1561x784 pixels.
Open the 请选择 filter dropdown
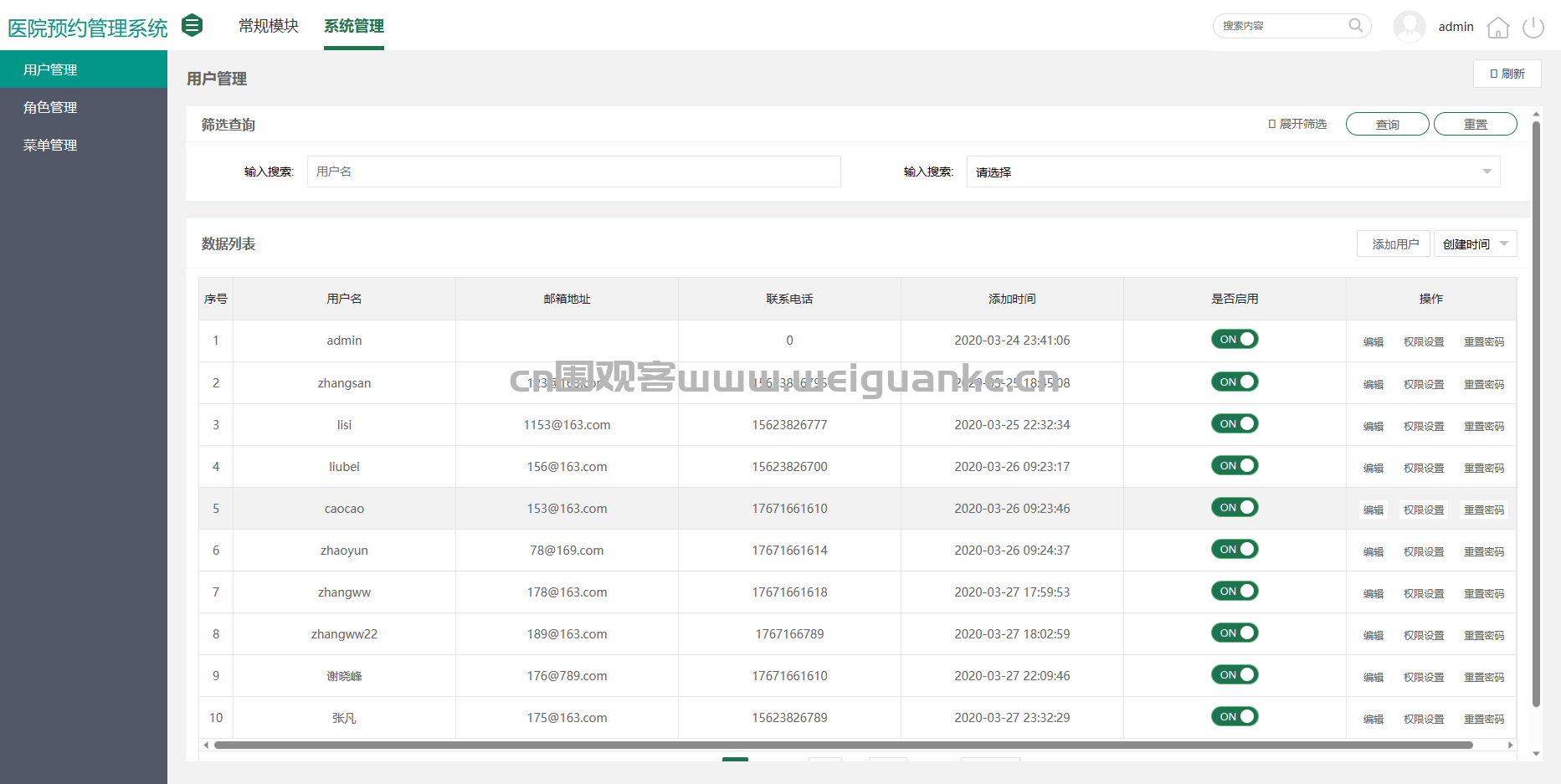point(1233,172)
